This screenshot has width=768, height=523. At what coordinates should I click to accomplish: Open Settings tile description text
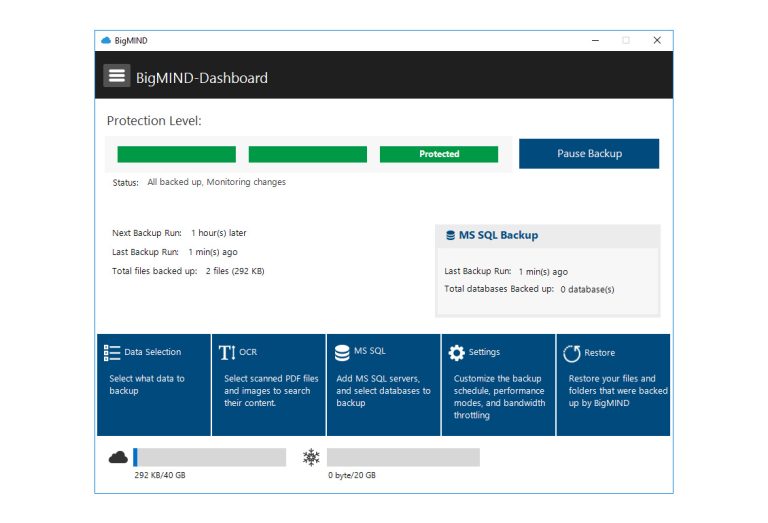[x=499, y=397]
